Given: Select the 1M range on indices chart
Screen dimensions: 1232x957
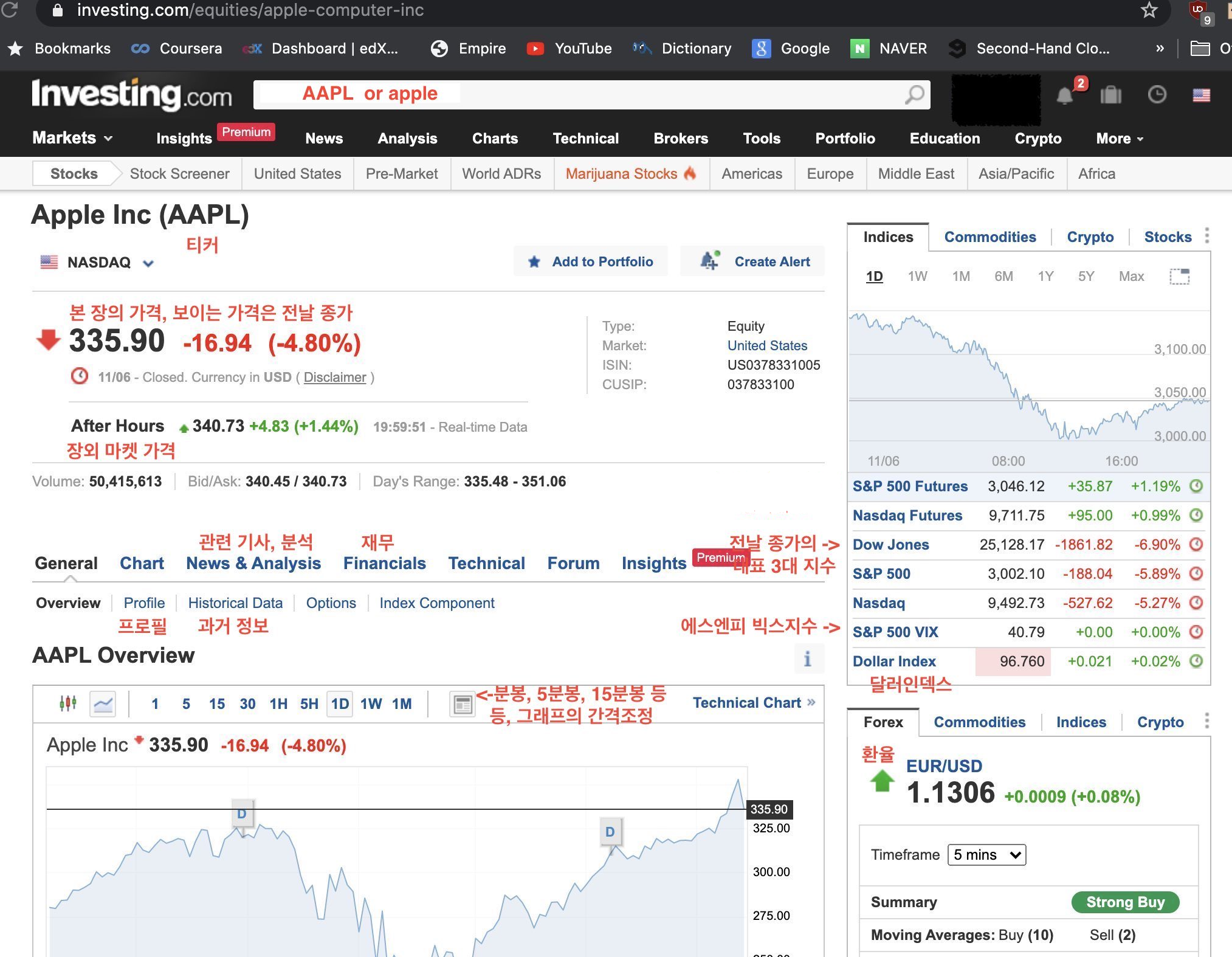Looking at the screenshot, I should click(961, 277).
